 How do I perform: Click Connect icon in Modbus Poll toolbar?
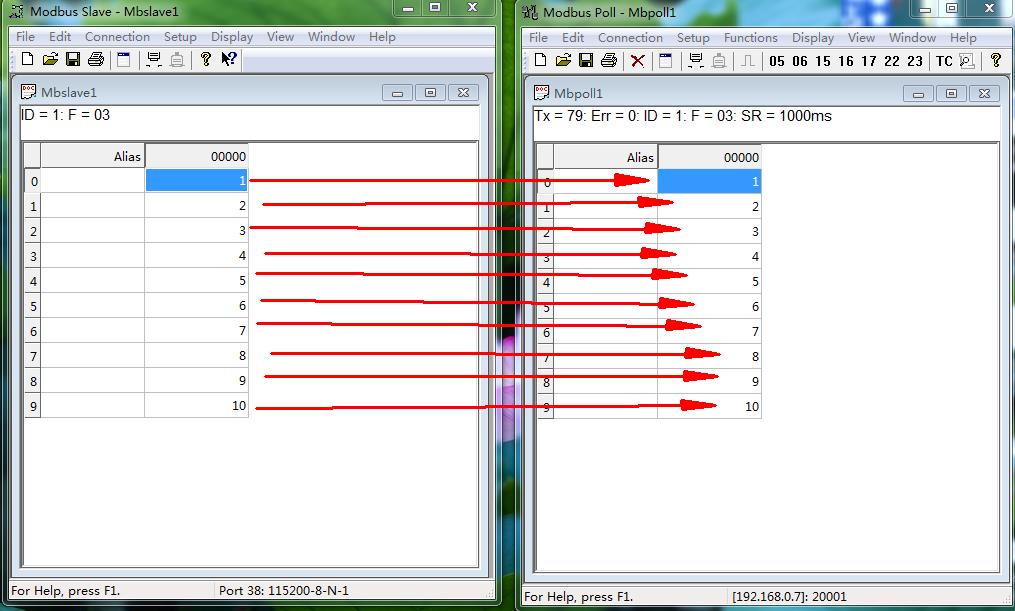[695, 61]
